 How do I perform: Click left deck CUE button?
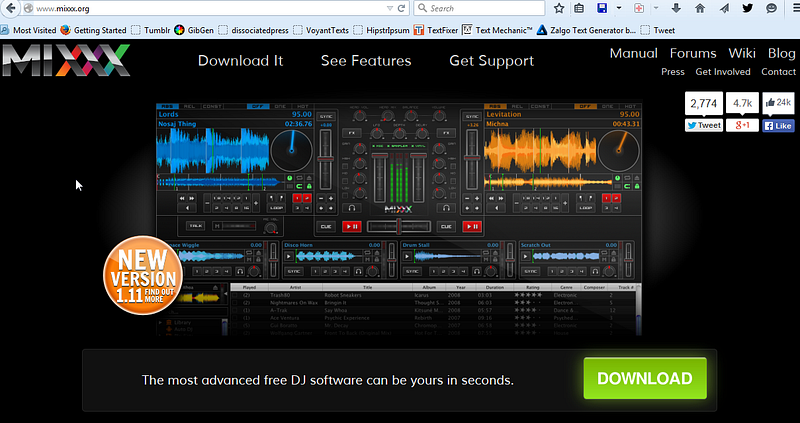point(326,226)
